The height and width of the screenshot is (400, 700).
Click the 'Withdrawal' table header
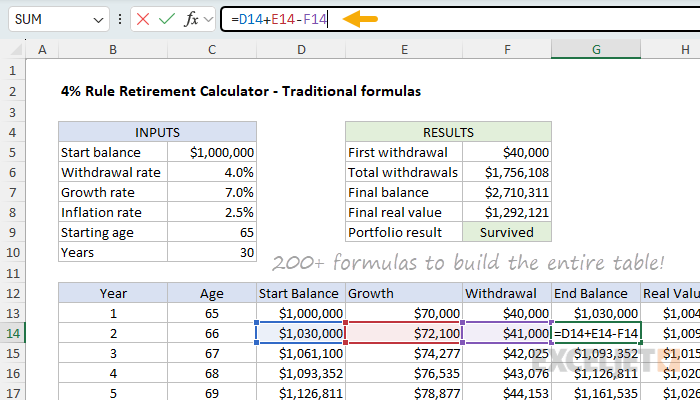click(x=507, y=293)
